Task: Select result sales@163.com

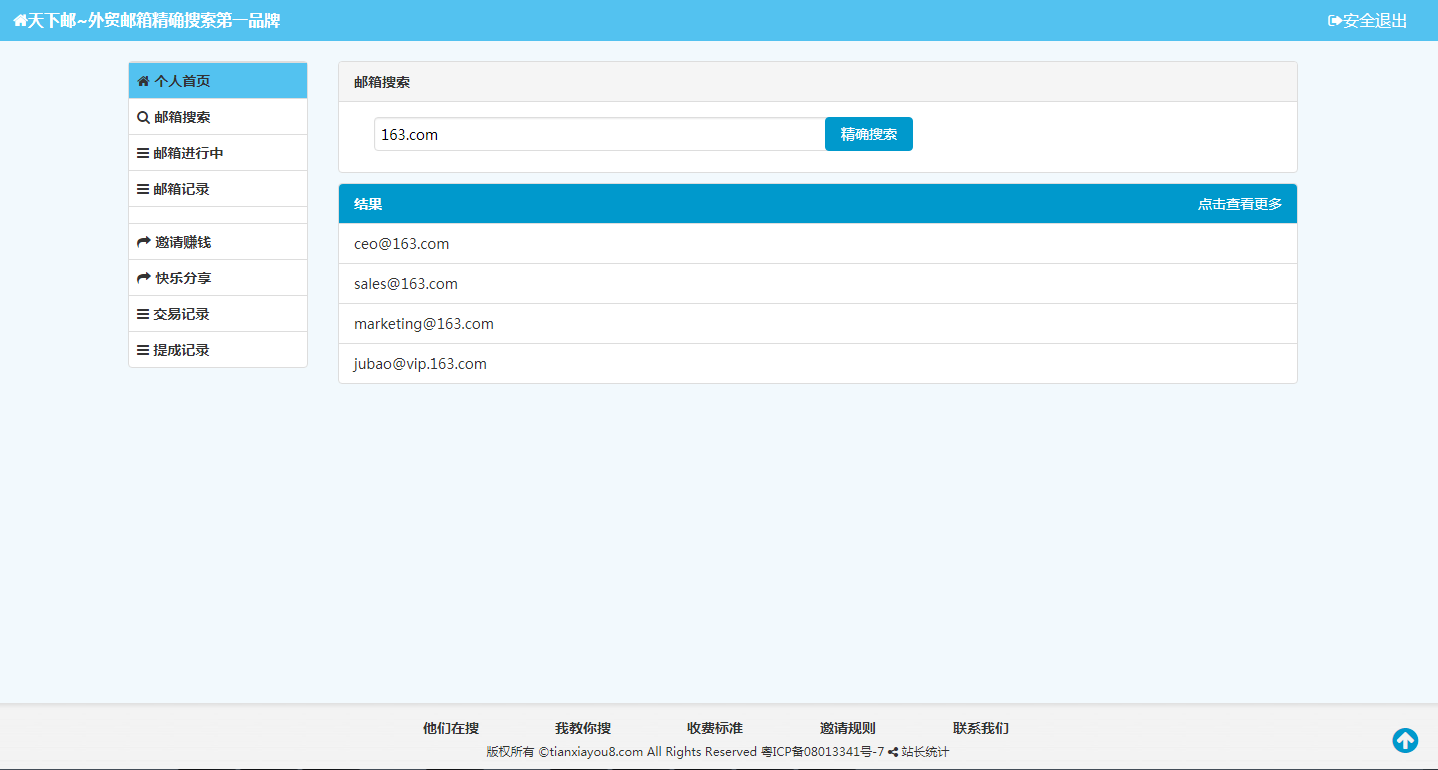Action: pos(818,284)
